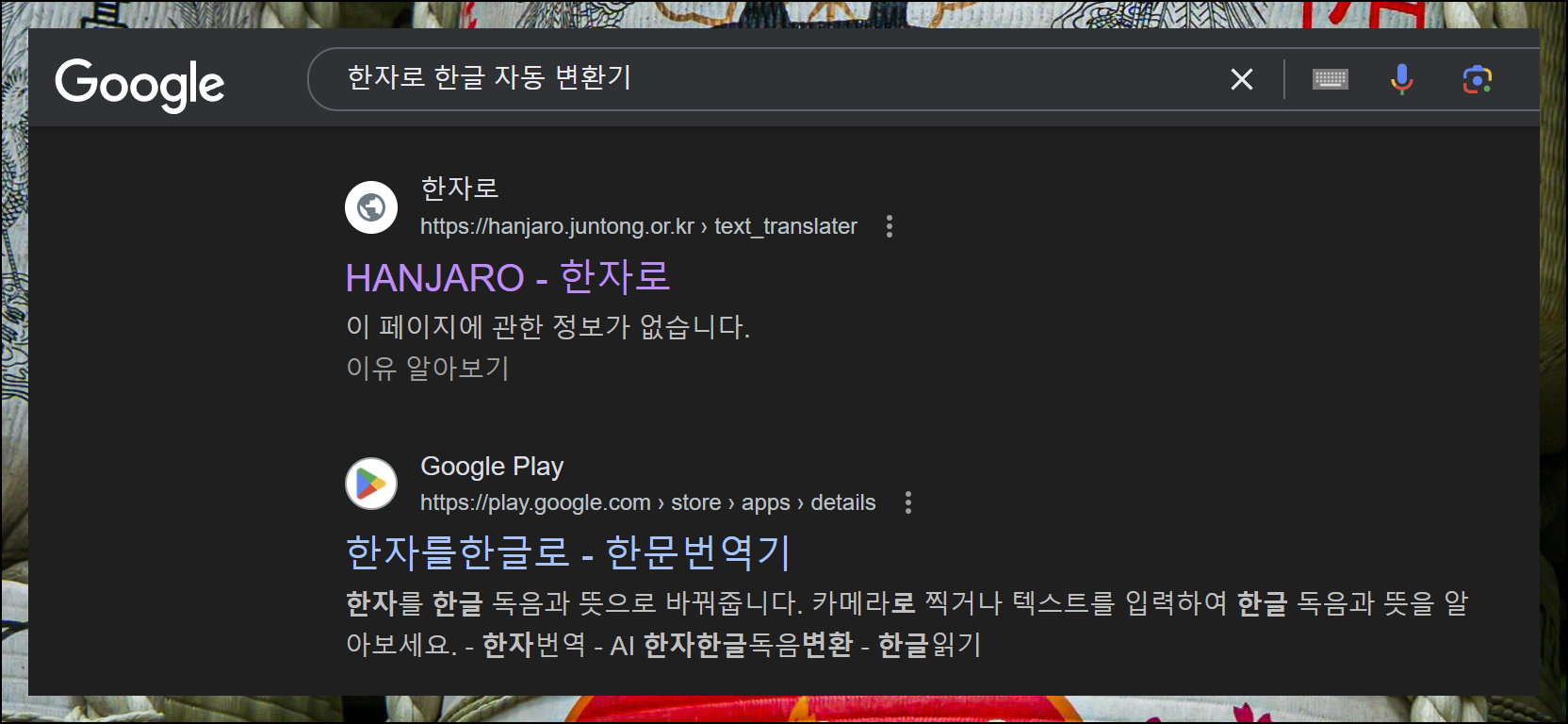Search by image with Google Lens
This screenshot has width=1568, height=724.
(1477, 79)
